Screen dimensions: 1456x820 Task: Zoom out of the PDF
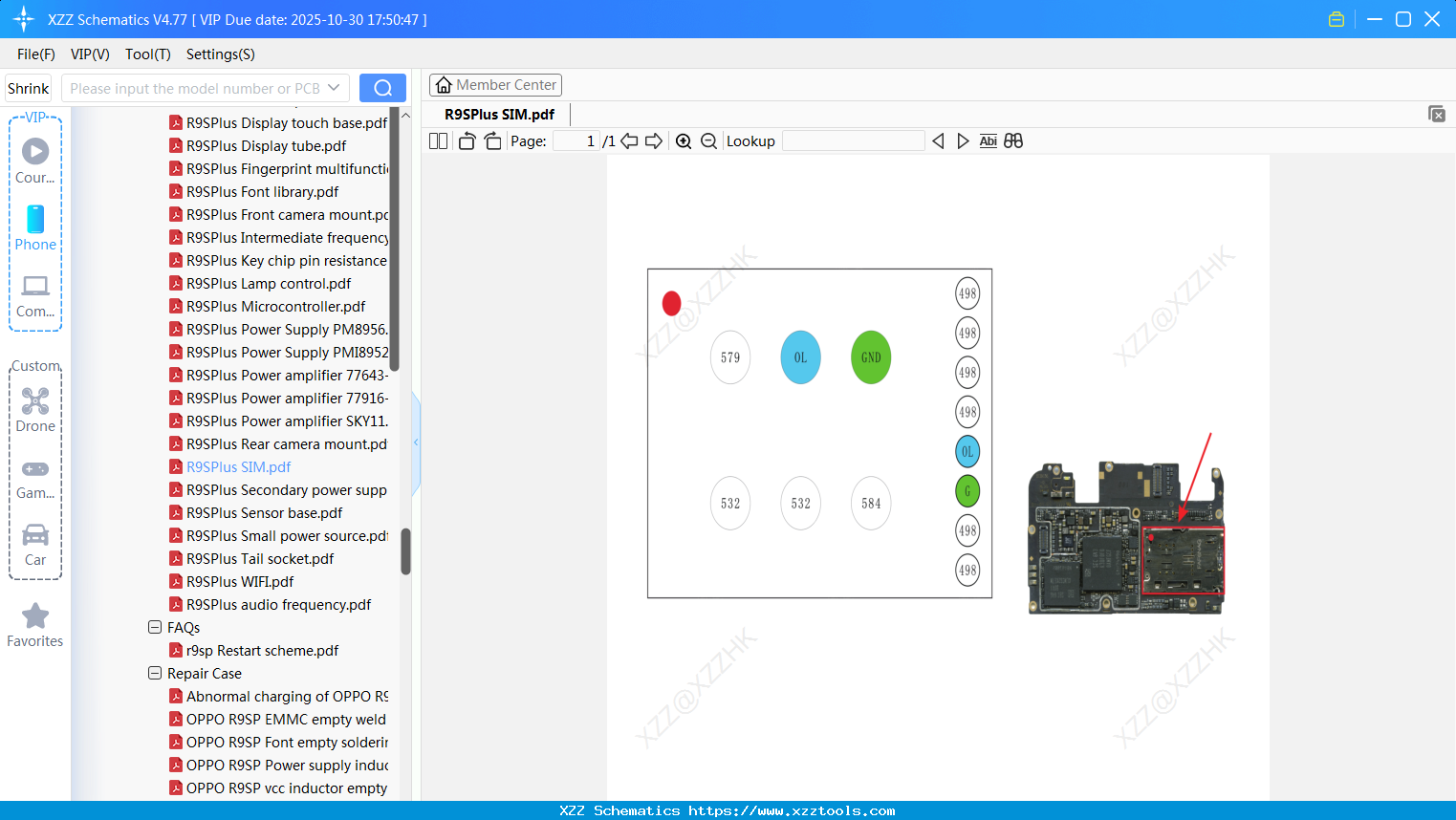(708, 141)
